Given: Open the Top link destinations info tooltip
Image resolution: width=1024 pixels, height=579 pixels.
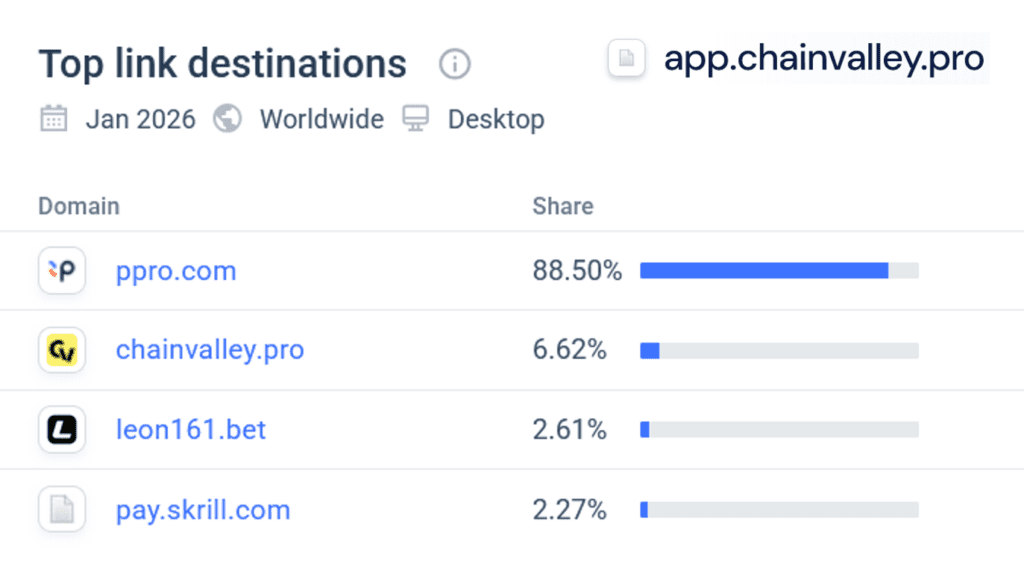Looking at the screenshot, I should pyautogui.click(x=454, y=64).
